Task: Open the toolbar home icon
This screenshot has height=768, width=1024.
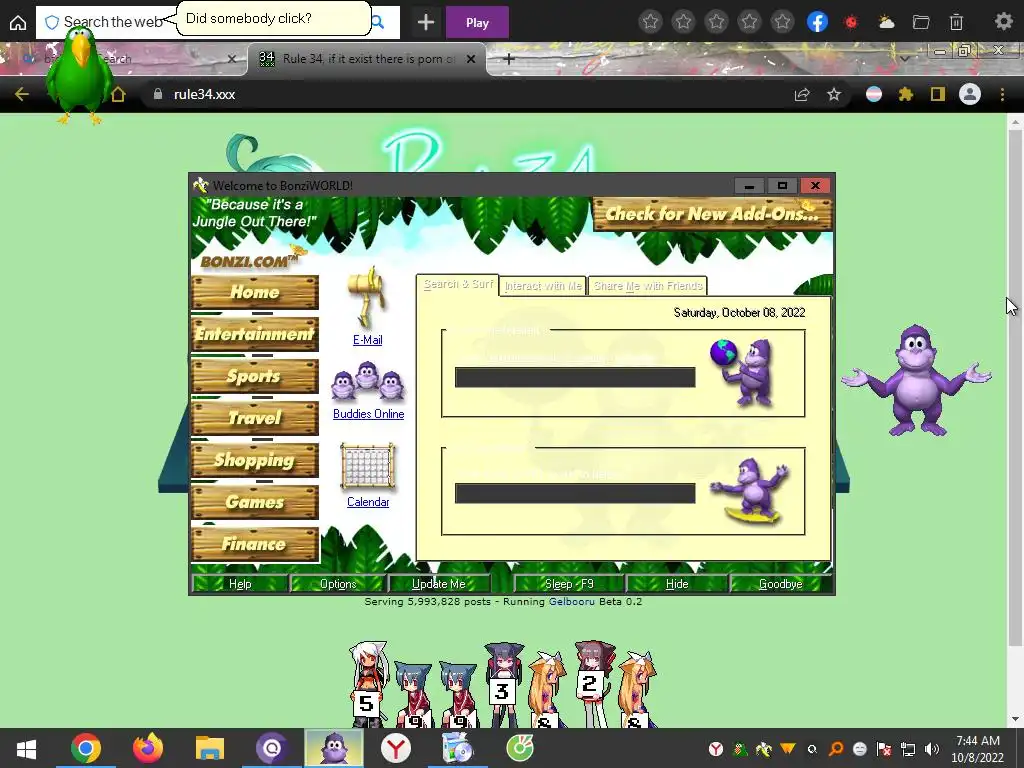Action: (x=18, y=22)
